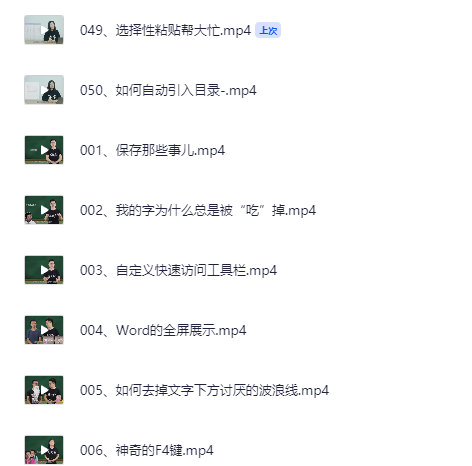Select the empty row area right of 050 file
This screenshot has height=466, width=472.
point(363,90)
